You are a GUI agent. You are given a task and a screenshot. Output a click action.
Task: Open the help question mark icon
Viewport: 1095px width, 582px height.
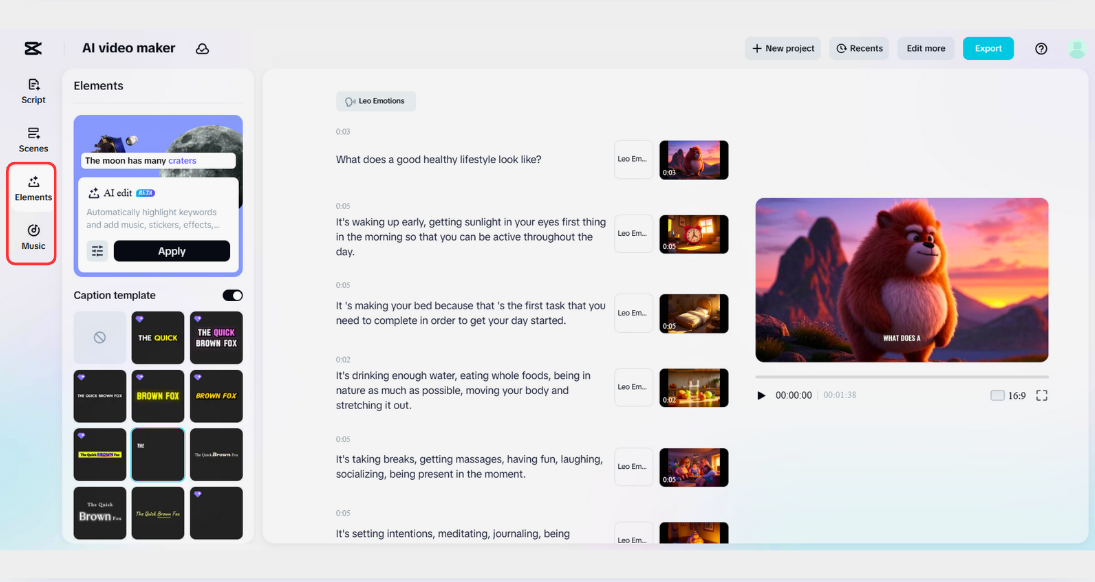(x=1041, y=48)
